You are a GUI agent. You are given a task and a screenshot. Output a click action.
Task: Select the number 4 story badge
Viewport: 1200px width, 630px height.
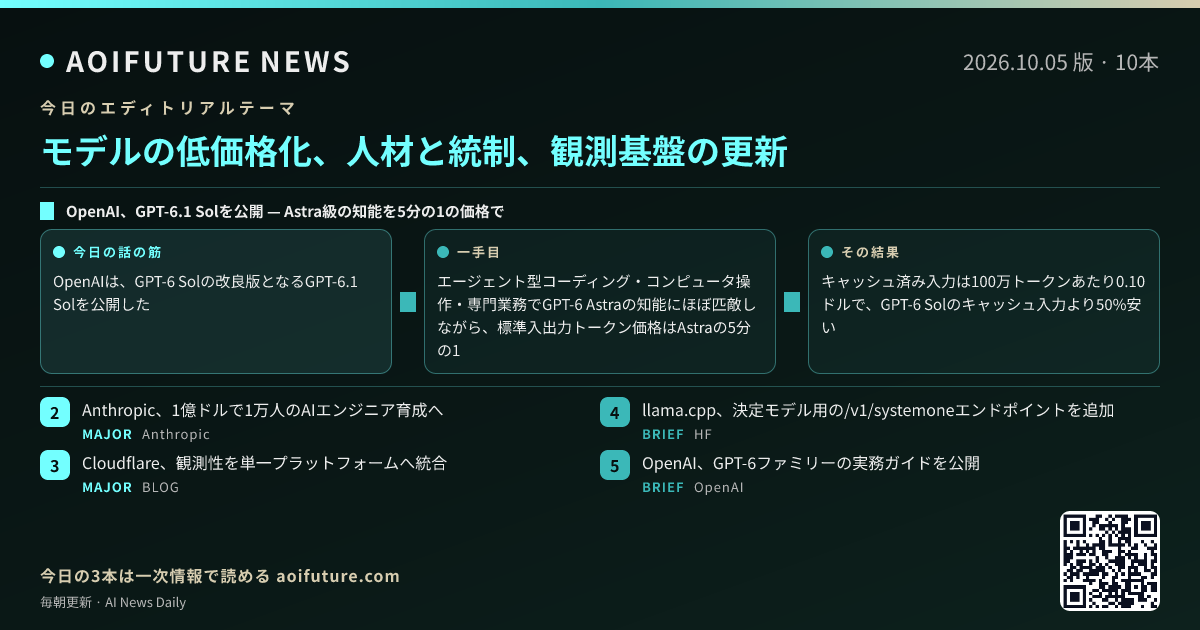point(615,414)
